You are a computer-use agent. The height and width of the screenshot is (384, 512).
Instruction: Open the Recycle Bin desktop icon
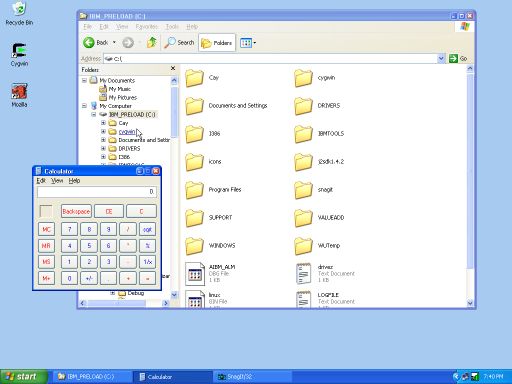coord(19,13)
